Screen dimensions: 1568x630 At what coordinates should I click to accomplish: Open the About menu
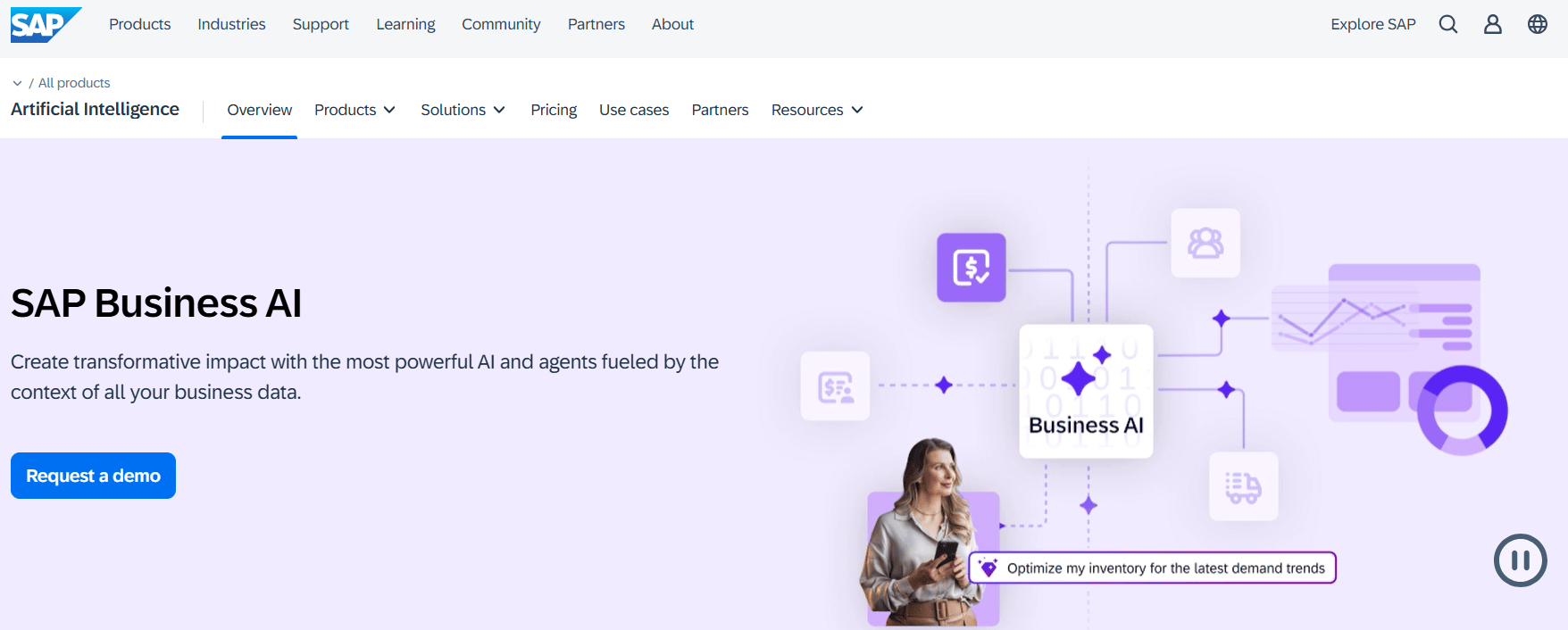coord(672,24)
